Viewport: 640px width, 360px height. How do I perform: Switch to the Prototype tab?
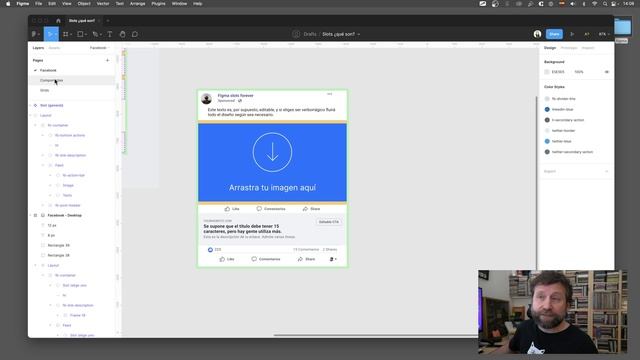(569, 48)
